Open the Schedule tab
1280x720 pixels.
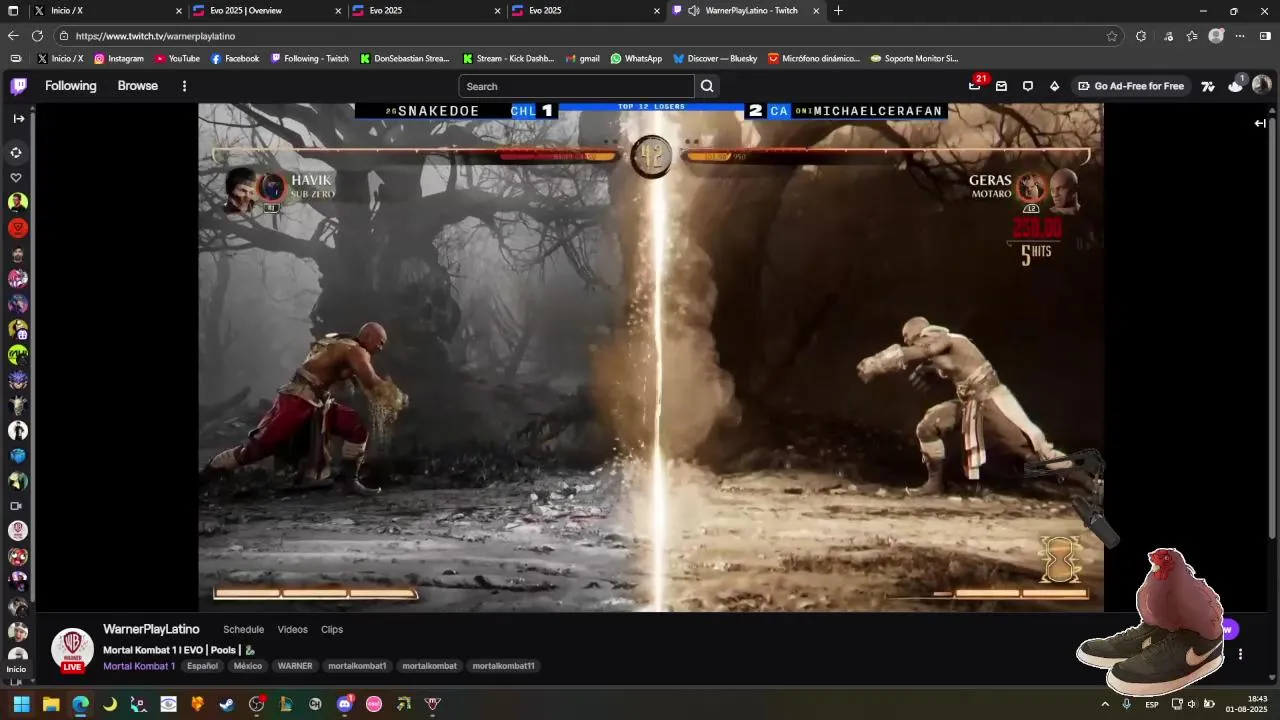tap(243, 629)
